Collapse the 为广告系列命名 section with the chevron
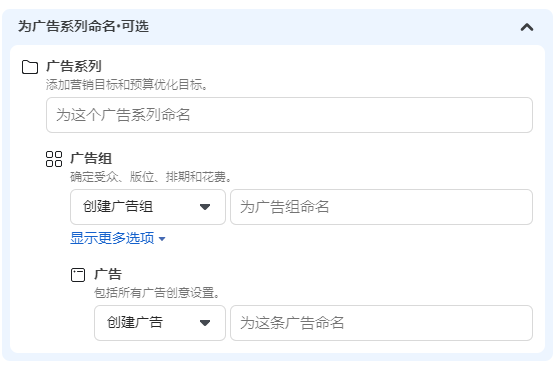Screen dimensions: 558x370 pos(527,27)
